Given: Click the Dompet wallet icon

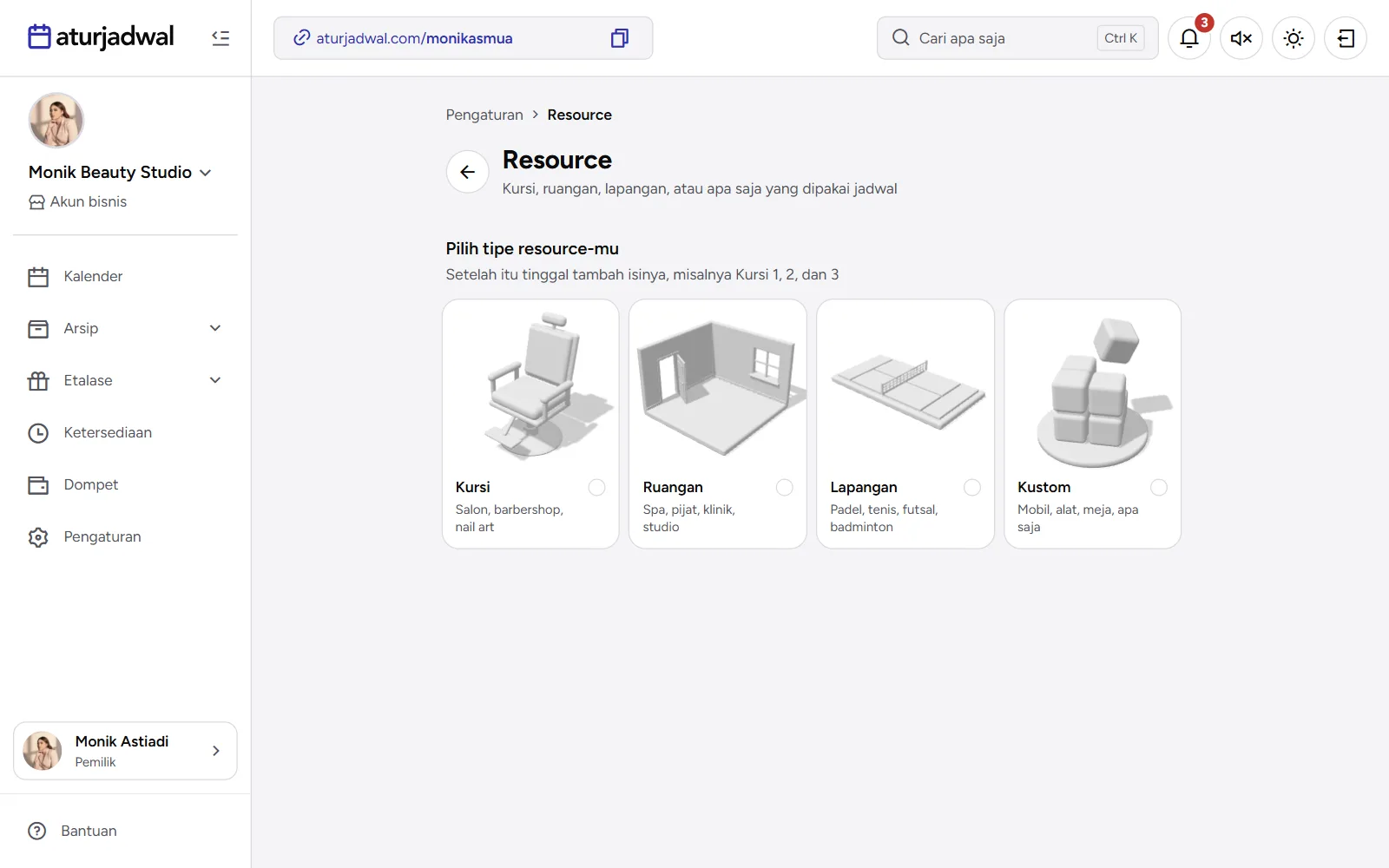Looking at the screenshot, I should 38,485.
